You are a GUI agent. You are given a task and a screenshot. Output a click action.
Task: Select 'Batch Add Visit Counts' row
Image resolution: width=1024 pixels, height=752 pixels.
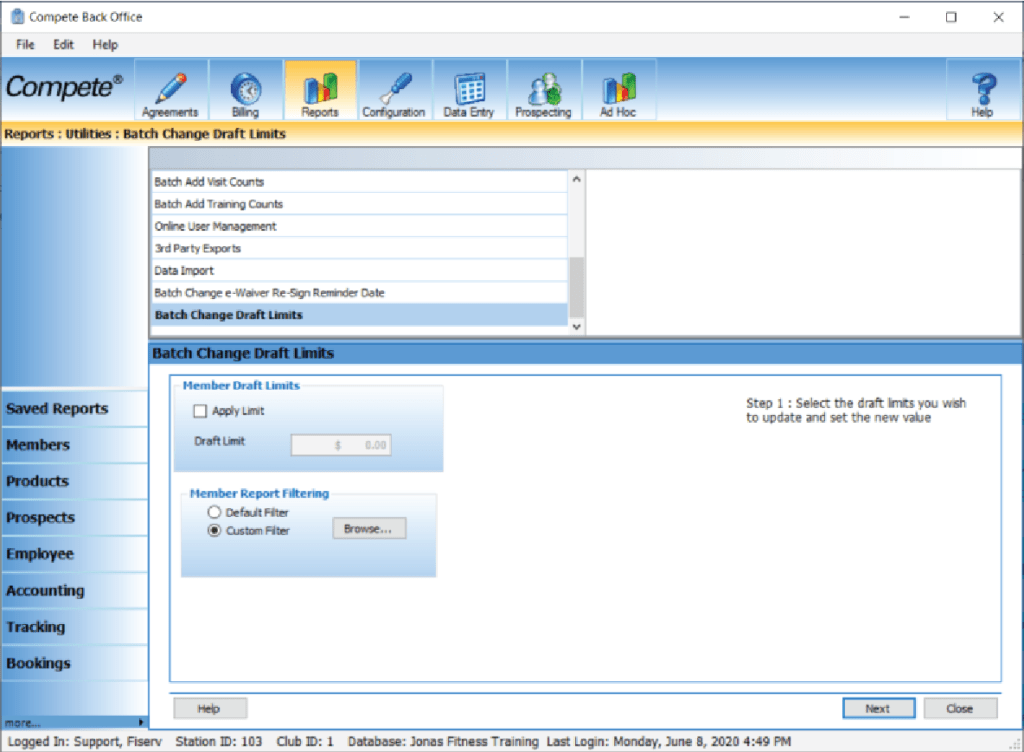[360, 182]
